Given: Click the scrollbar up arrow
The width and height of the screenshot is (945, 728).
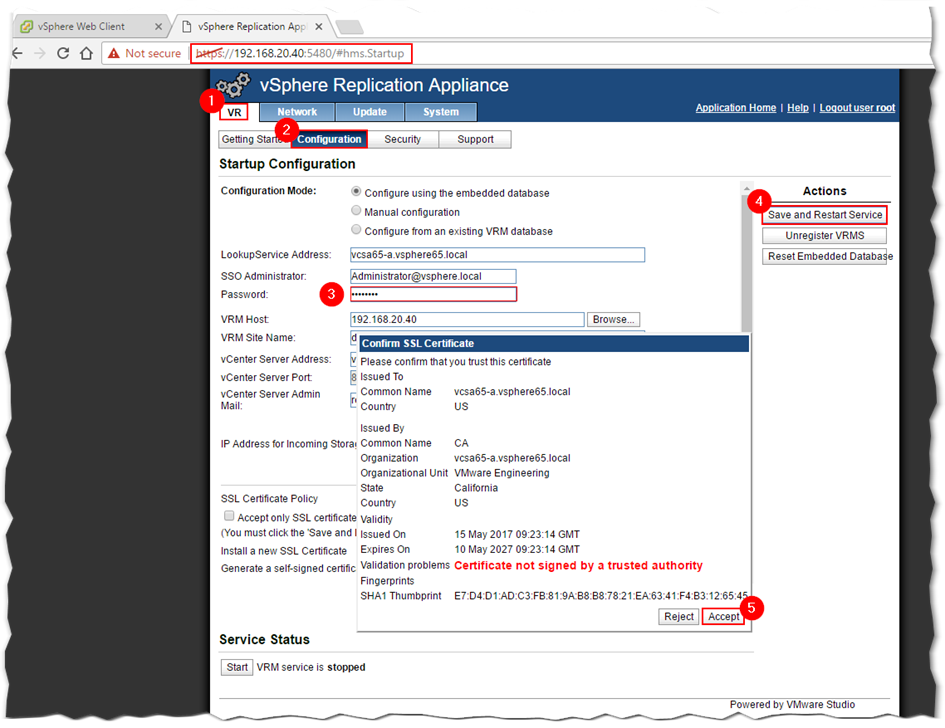Looking at the screenshot, I should (x=746, y=189).
